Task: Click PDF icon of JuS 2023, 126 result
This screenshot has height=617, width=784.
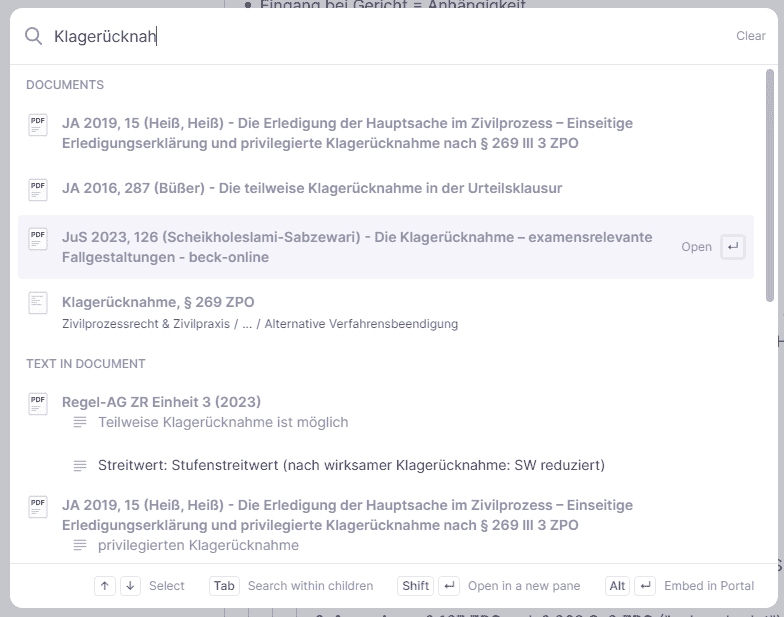Action: point(38,239)
